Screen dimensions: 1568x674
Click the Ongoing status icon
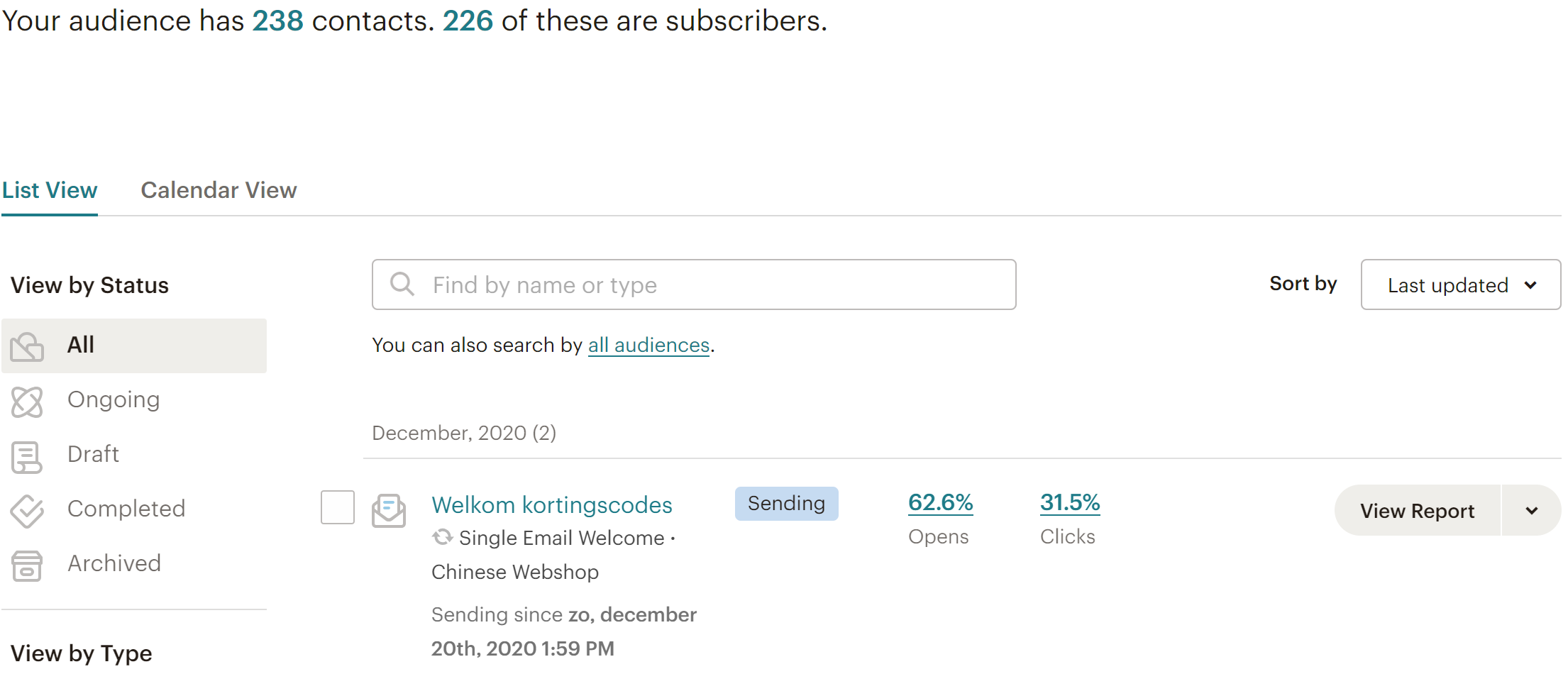pyautogui.click(x=27, y=402)
